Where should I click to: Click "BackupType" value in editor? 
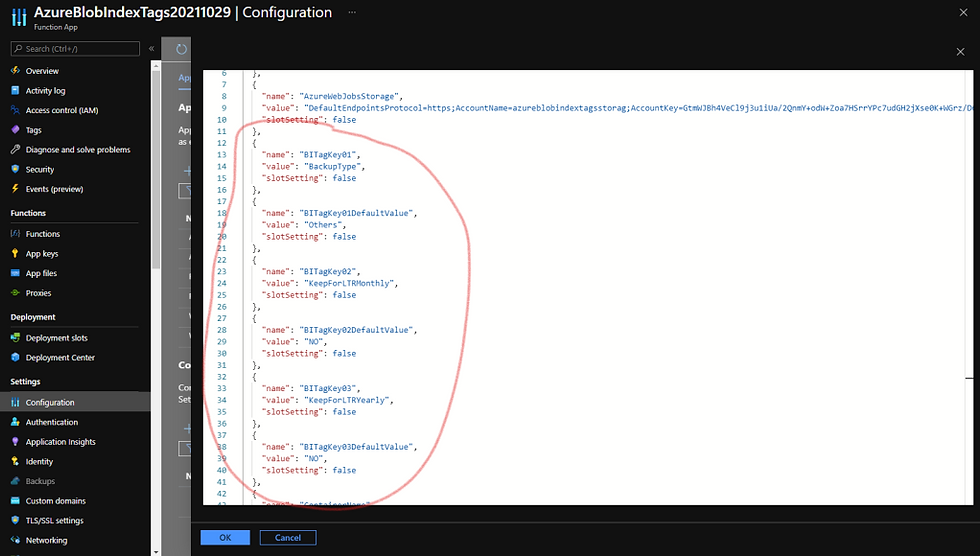pyautogui.click(x=332, y=166)
